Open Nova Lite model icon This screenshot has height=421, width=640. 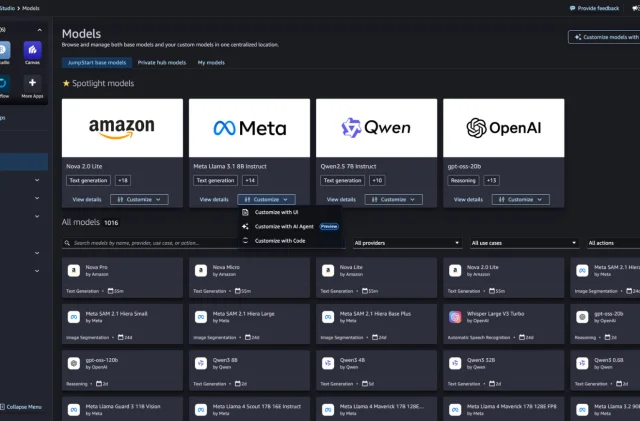pyautogui.click(x=328, y=270)
